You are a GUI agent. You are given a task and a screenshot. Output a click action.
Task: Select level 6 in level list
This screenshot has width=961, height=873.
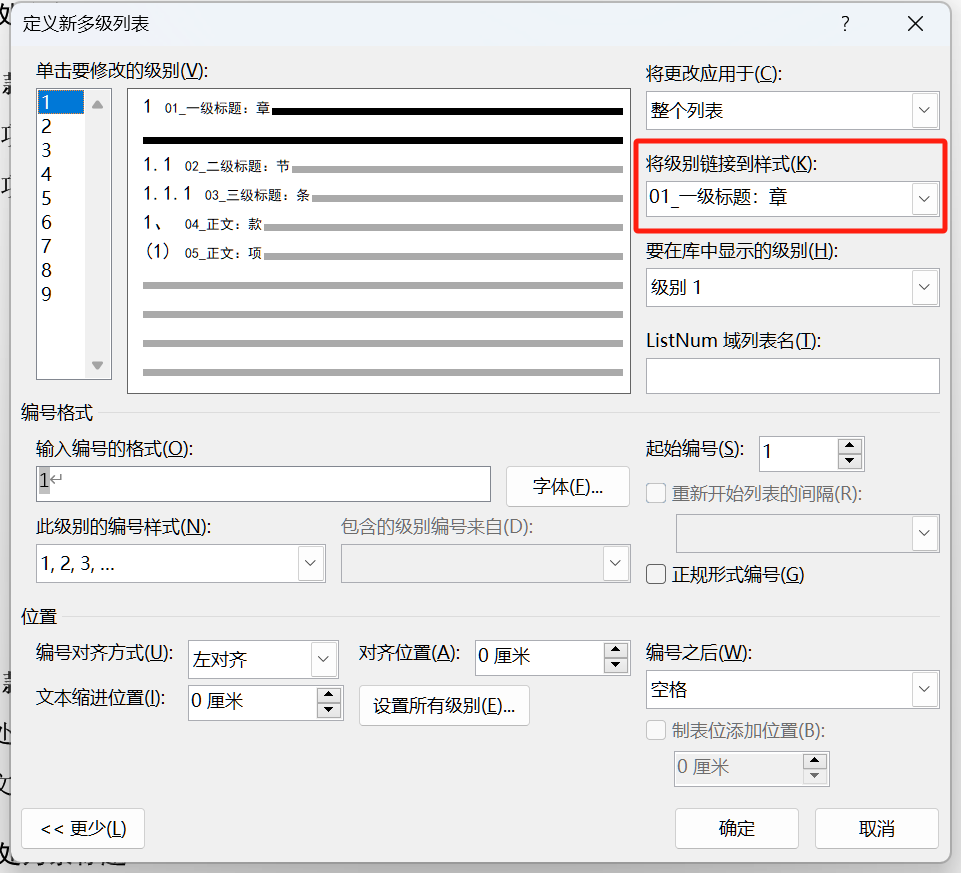pos(60,222)
